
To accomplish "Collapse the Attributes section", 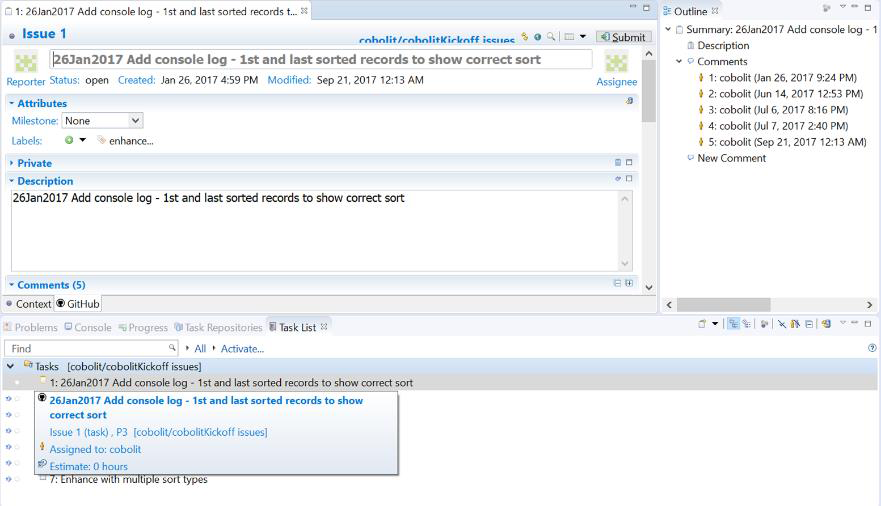I will coord(11,103).
